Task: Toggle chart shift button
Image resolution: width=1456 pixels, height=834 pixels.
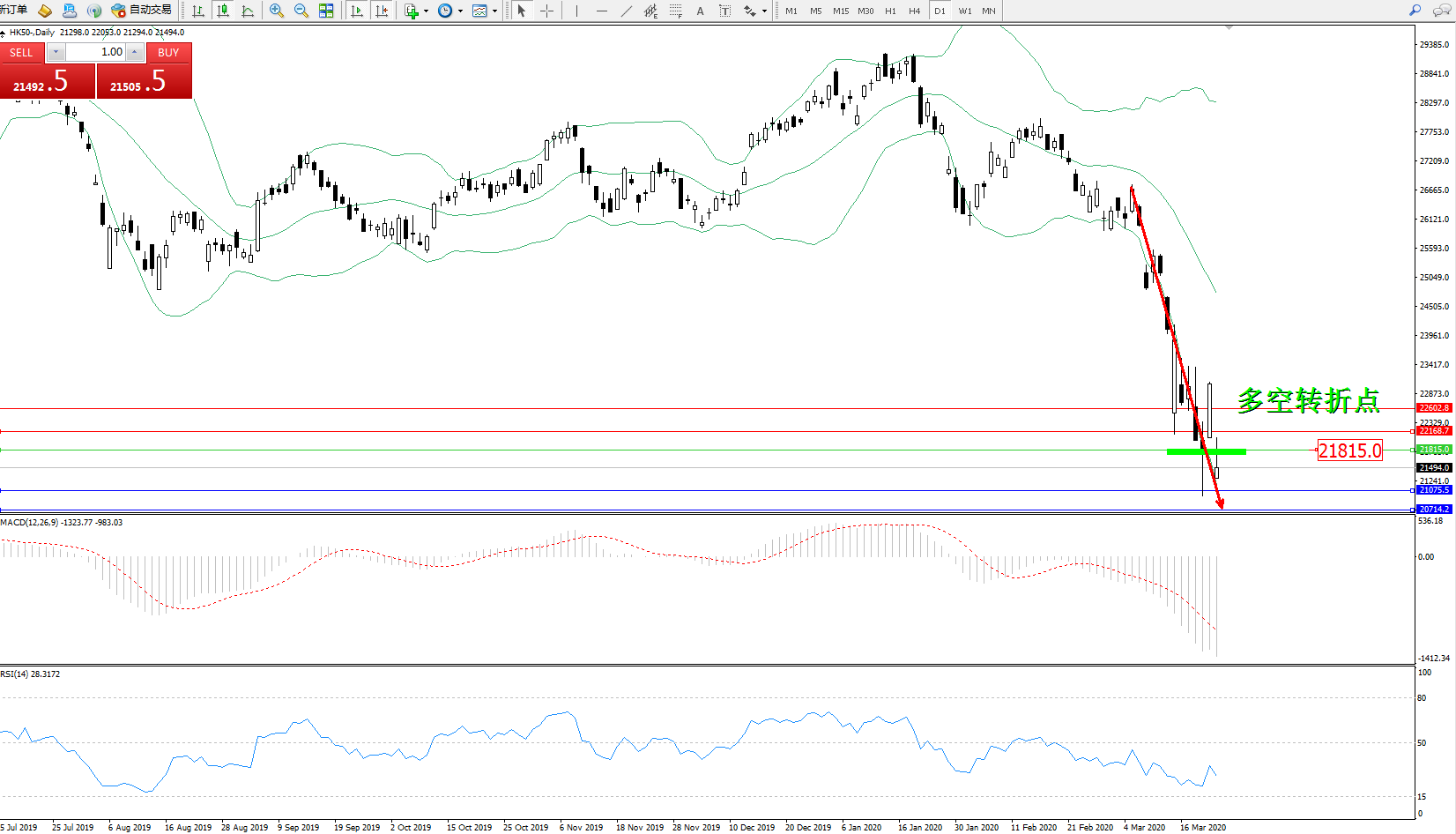Action: (x=382, y=11)
